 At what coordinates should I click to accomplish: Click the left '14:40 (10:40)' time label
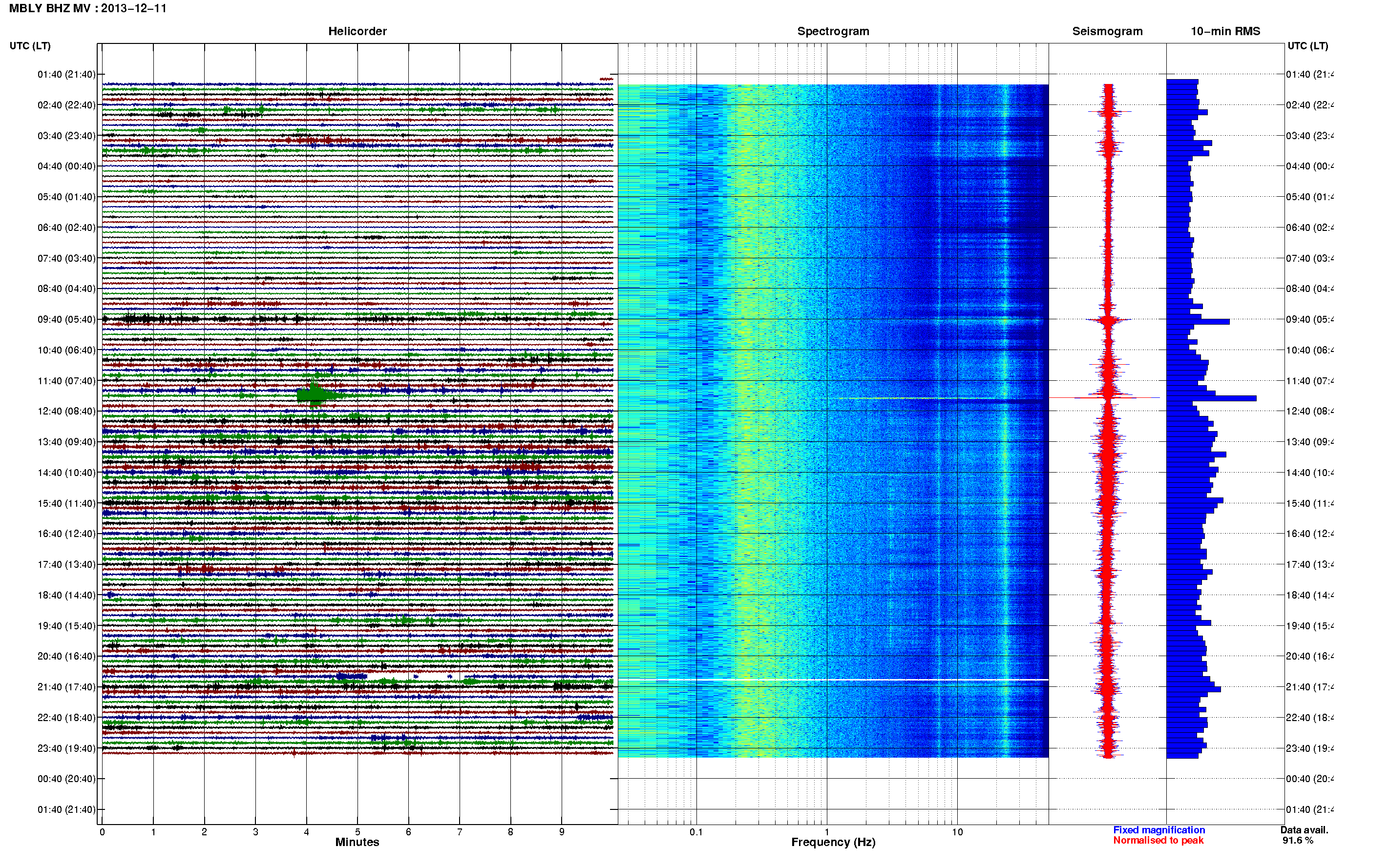pos(66,473)
